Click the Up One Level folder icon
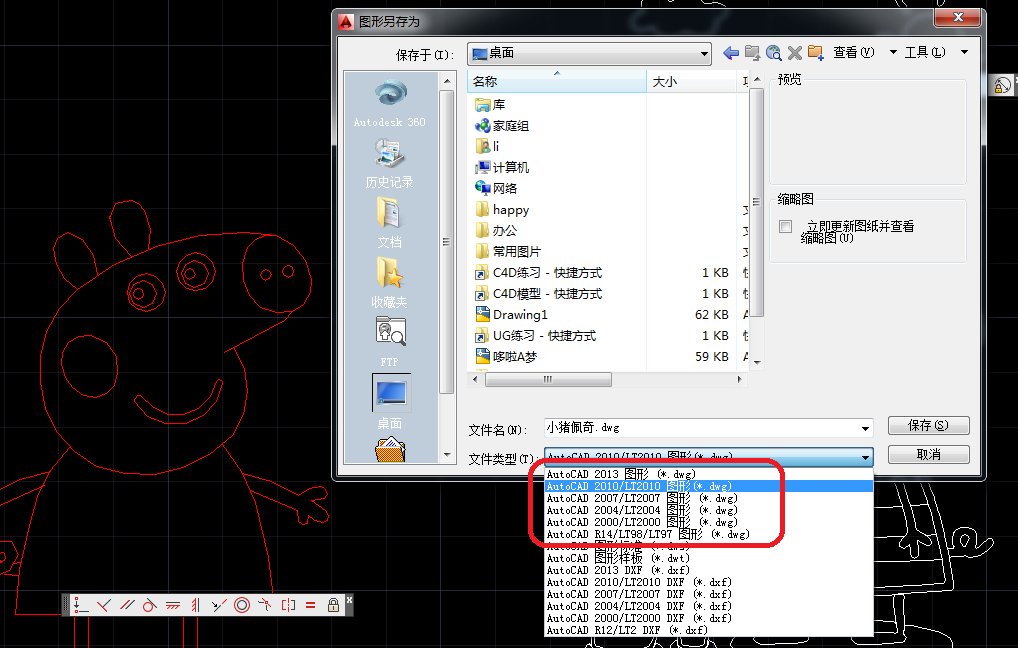This screenshot has width=1018, height=648. [x=751, y=52]
